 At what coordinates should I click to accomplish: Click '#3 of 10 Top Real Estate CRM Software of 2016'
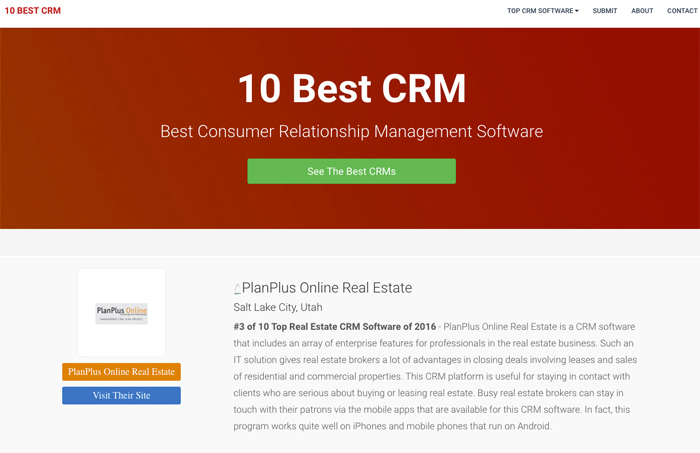coord(334,327)
